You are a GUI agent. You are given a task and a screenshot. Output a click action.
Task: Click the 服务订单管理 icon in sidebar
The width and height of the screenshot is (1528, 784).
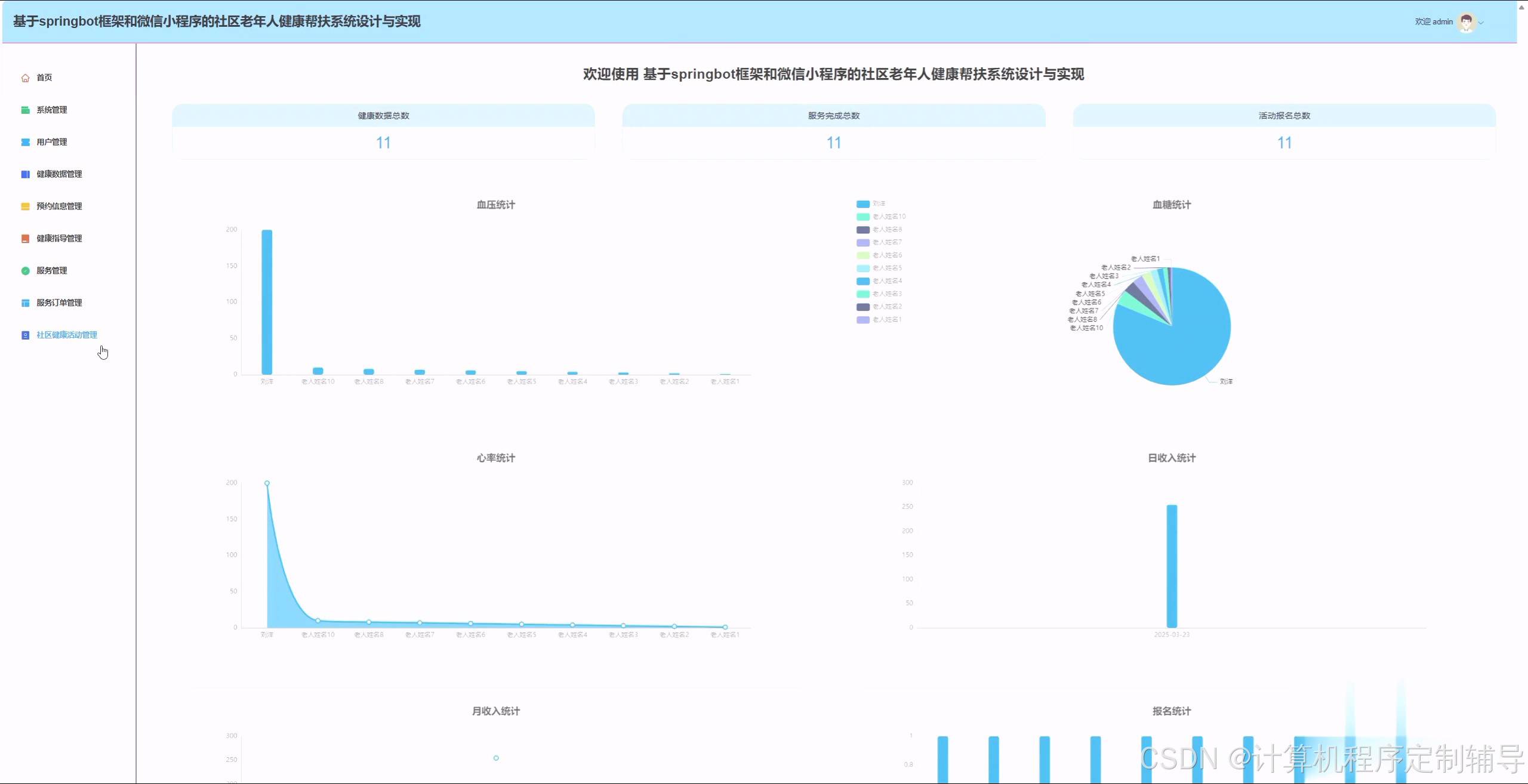click(24, 303)
